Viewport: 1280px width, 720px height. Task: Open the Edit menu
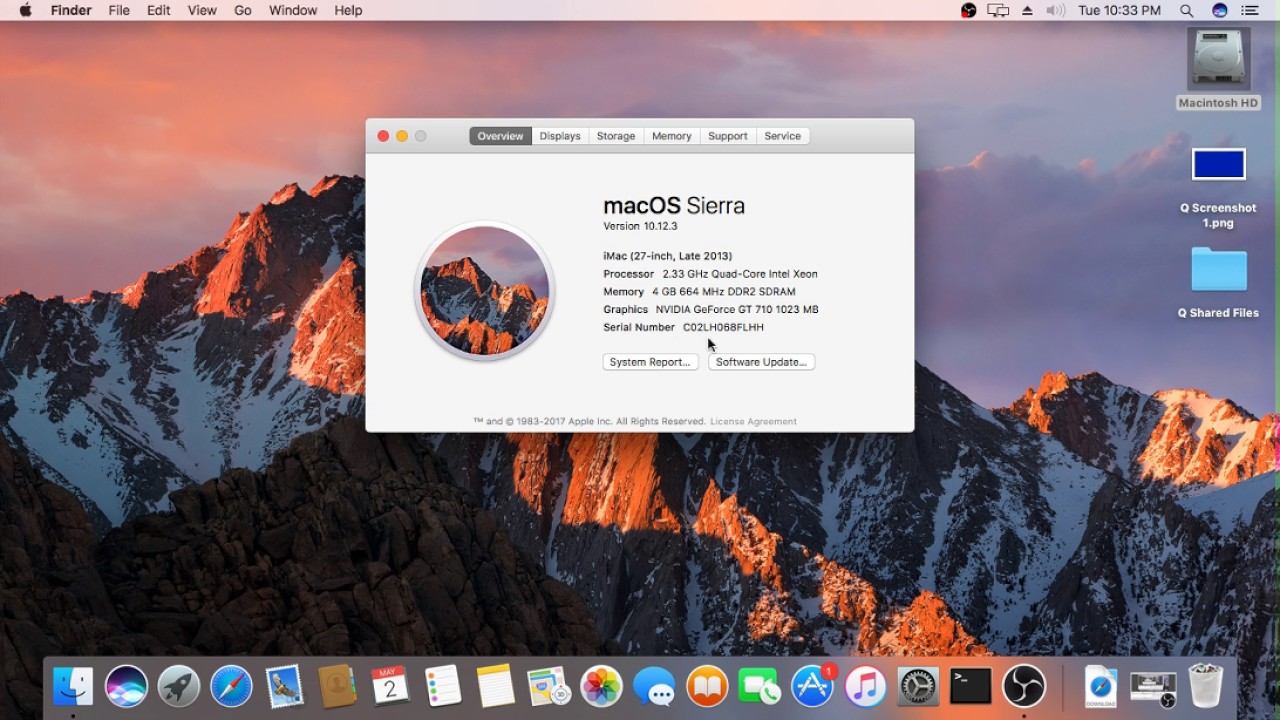158,10
